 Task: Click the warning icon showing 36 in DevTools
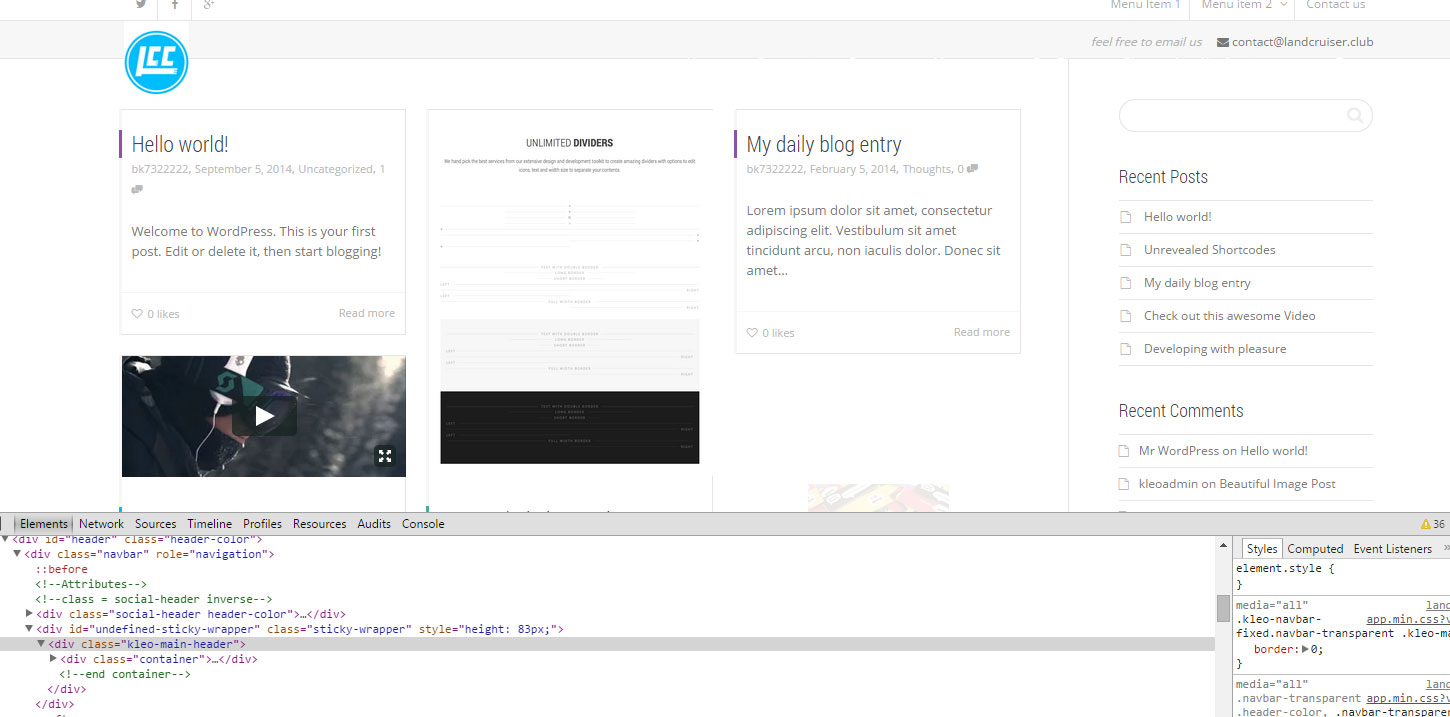(x=1425, y=524)
